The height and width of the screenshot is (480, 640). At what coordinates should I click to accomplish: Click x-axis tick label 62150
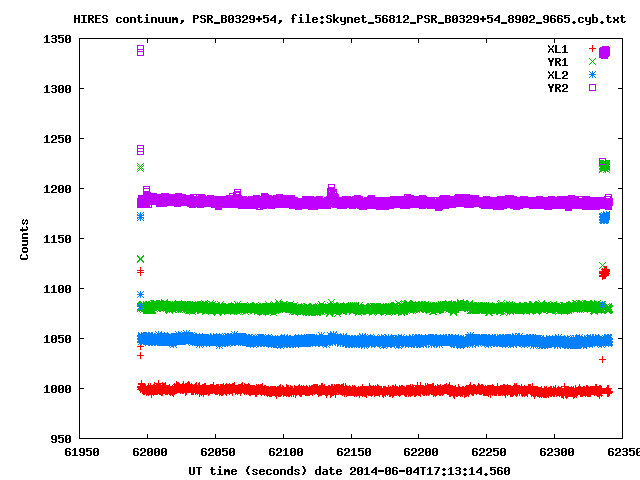point(353,452)
